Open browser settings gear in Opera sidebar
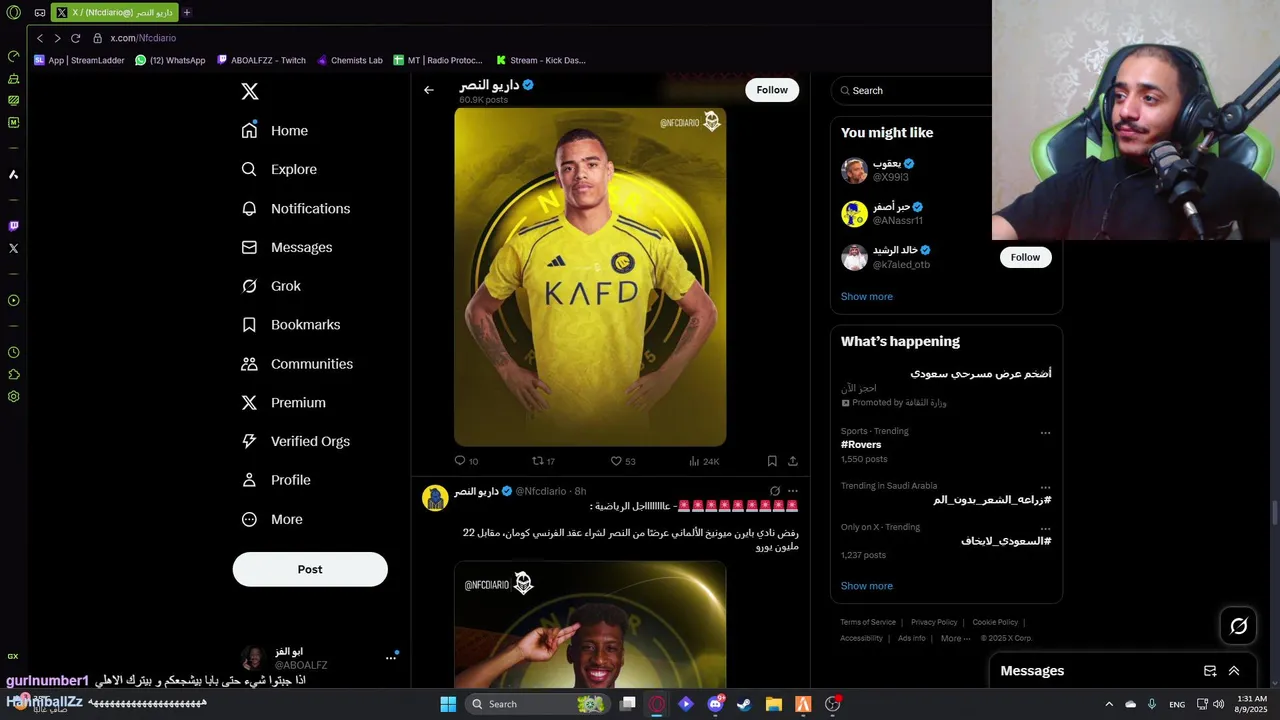1280x720 pixels. click(x=14, y=397)
